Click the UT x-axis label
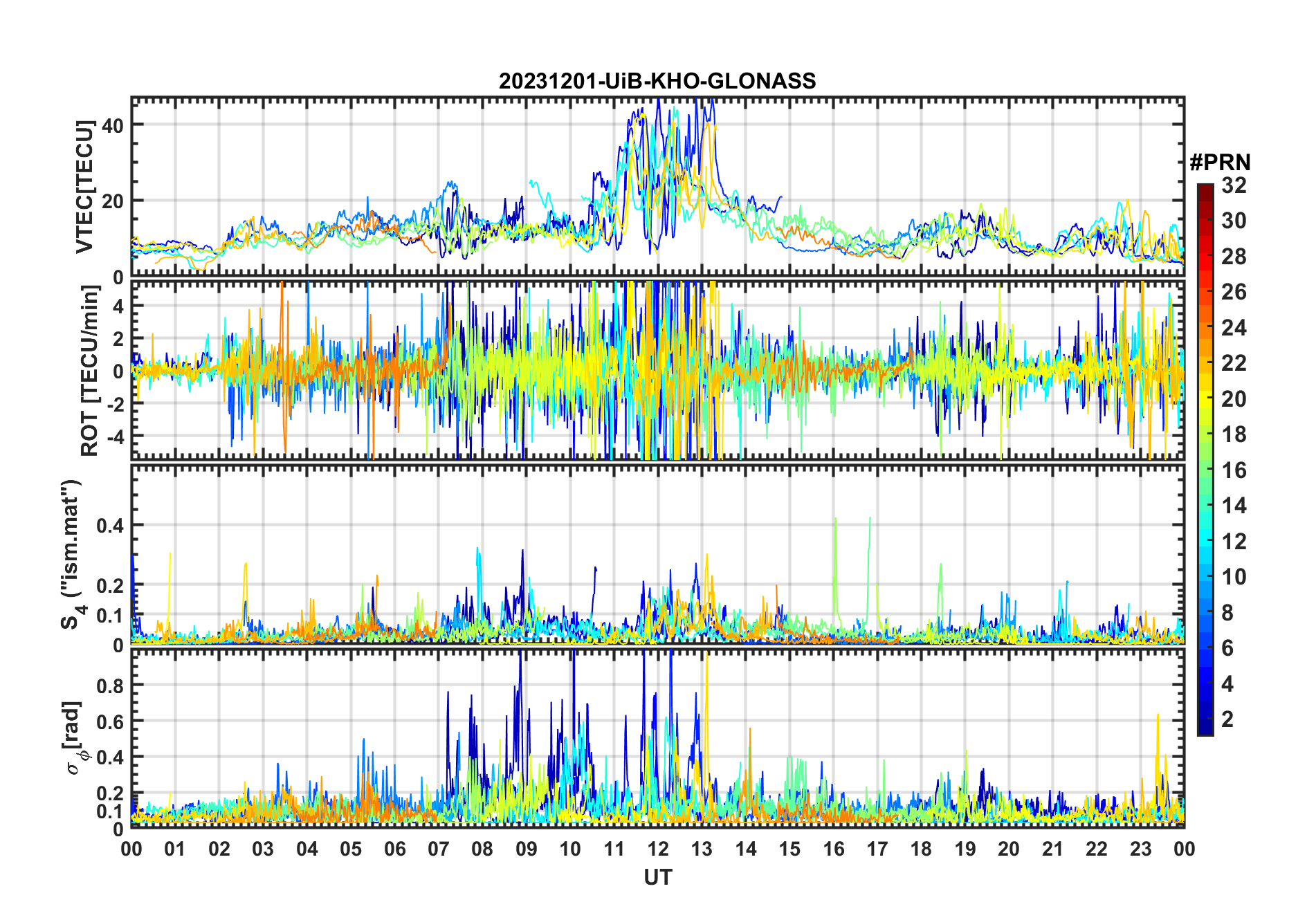 pos(657,877)
